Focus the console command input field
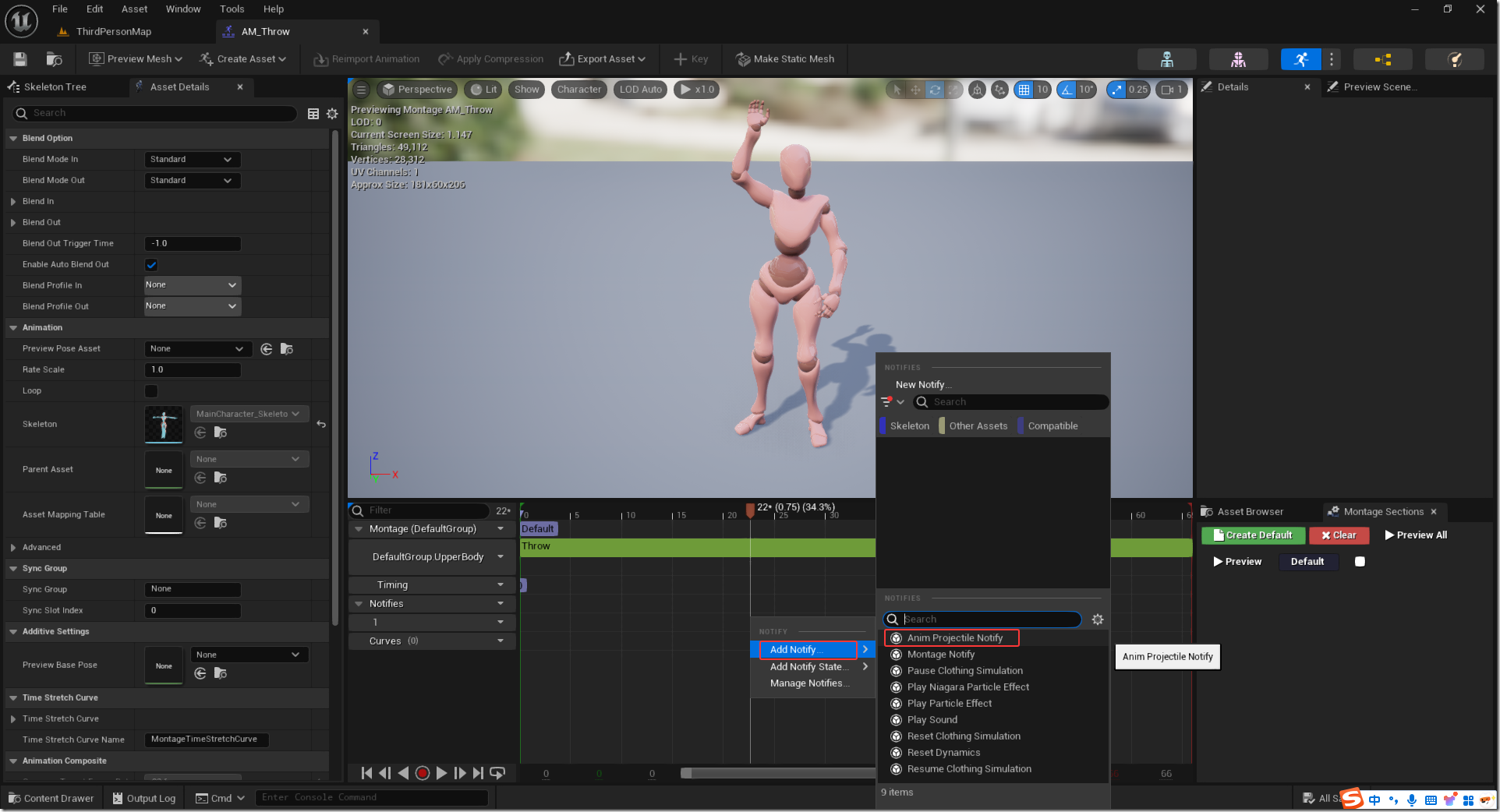This screenshot has height=812, width=1500. click(x=372, y=798)
